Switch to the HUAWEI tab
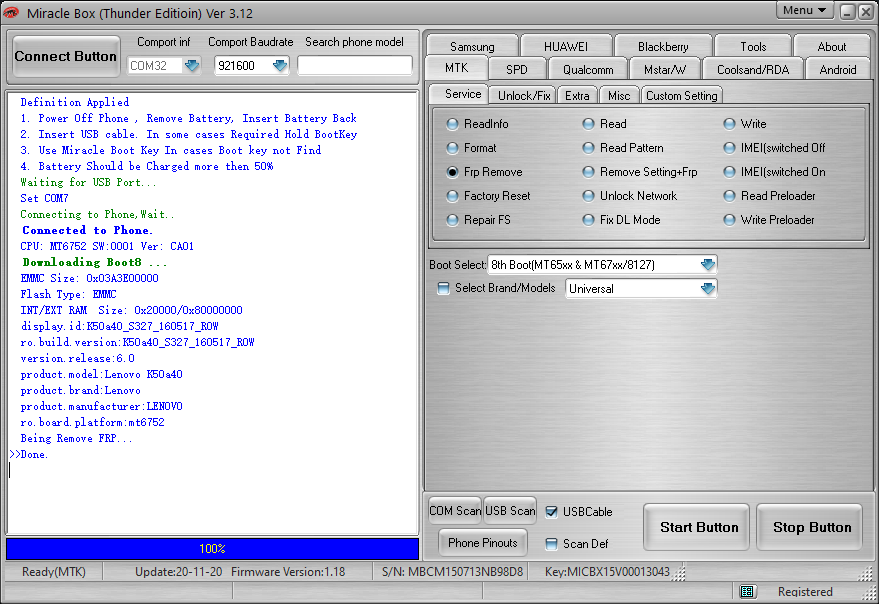879x604 pixels. (x=566, y=47)
